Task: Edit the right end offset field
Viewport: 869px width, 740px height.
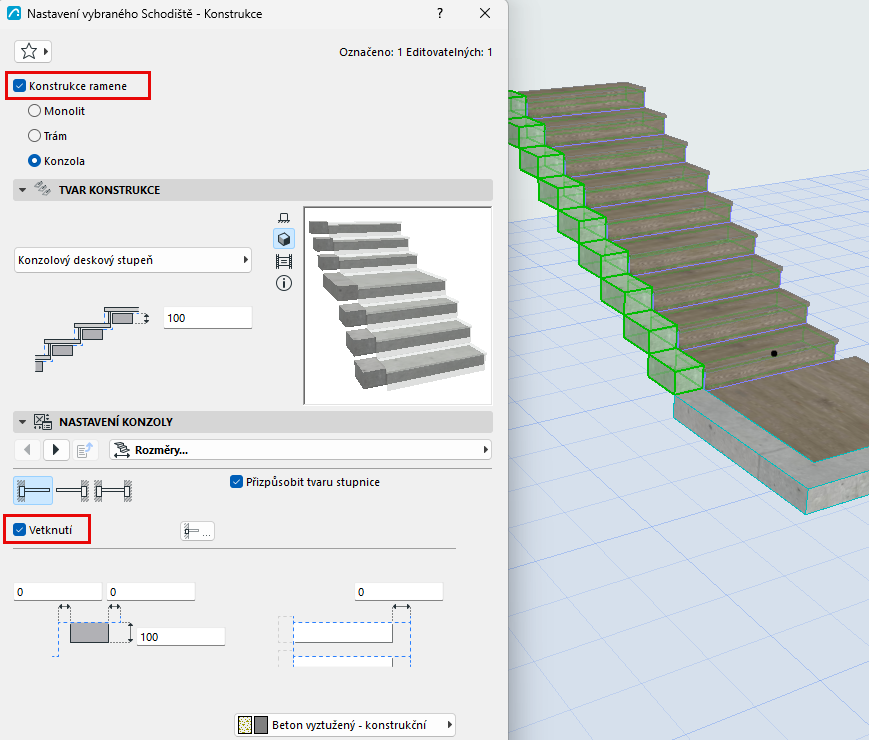Action: pyautogui.click(x=398, y=591)
